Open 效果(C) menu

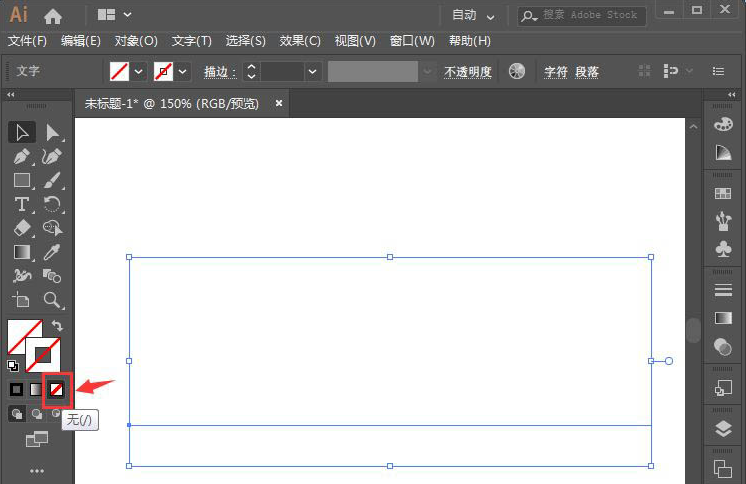pos(300,41)
